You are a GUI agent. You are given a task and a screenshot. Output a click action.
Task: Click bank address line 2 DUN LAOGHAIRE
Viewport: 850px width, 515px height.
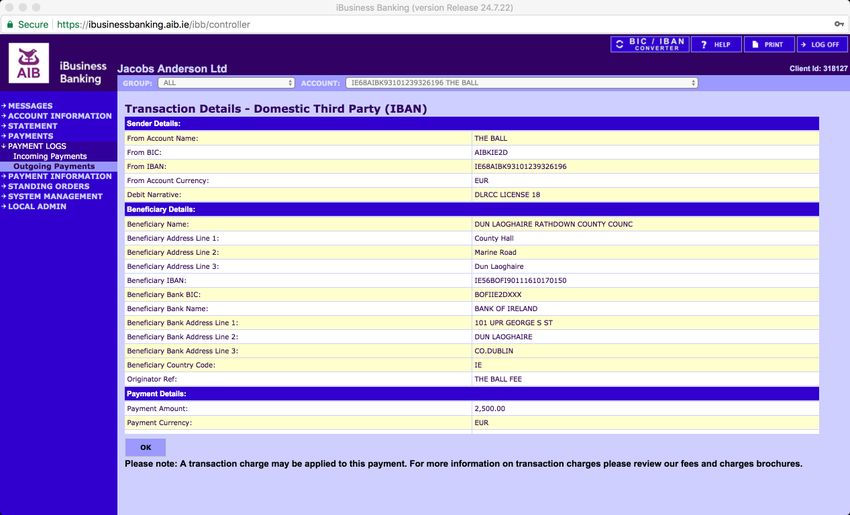pyautogui.click(x=503, y=337)
